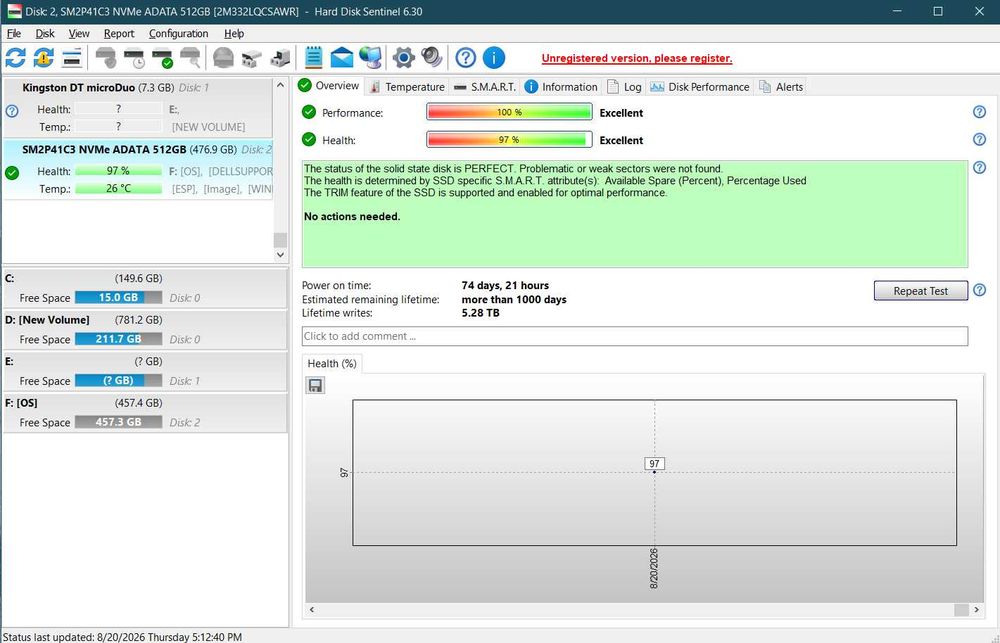Switch to the Disk Performance tab
Viewport: 1000px width, 643px height.
tap(700, 87)
